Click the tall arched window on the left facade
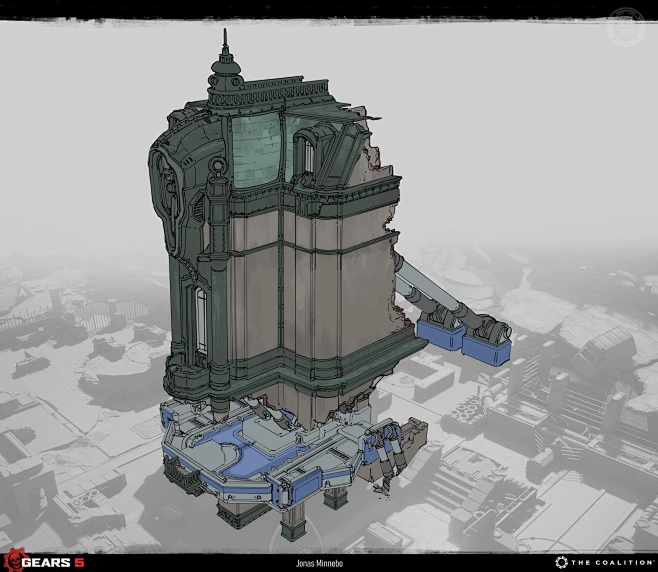The width and height of the screenshot is (658, 572). pyautogui.click(x=202, y=321)
